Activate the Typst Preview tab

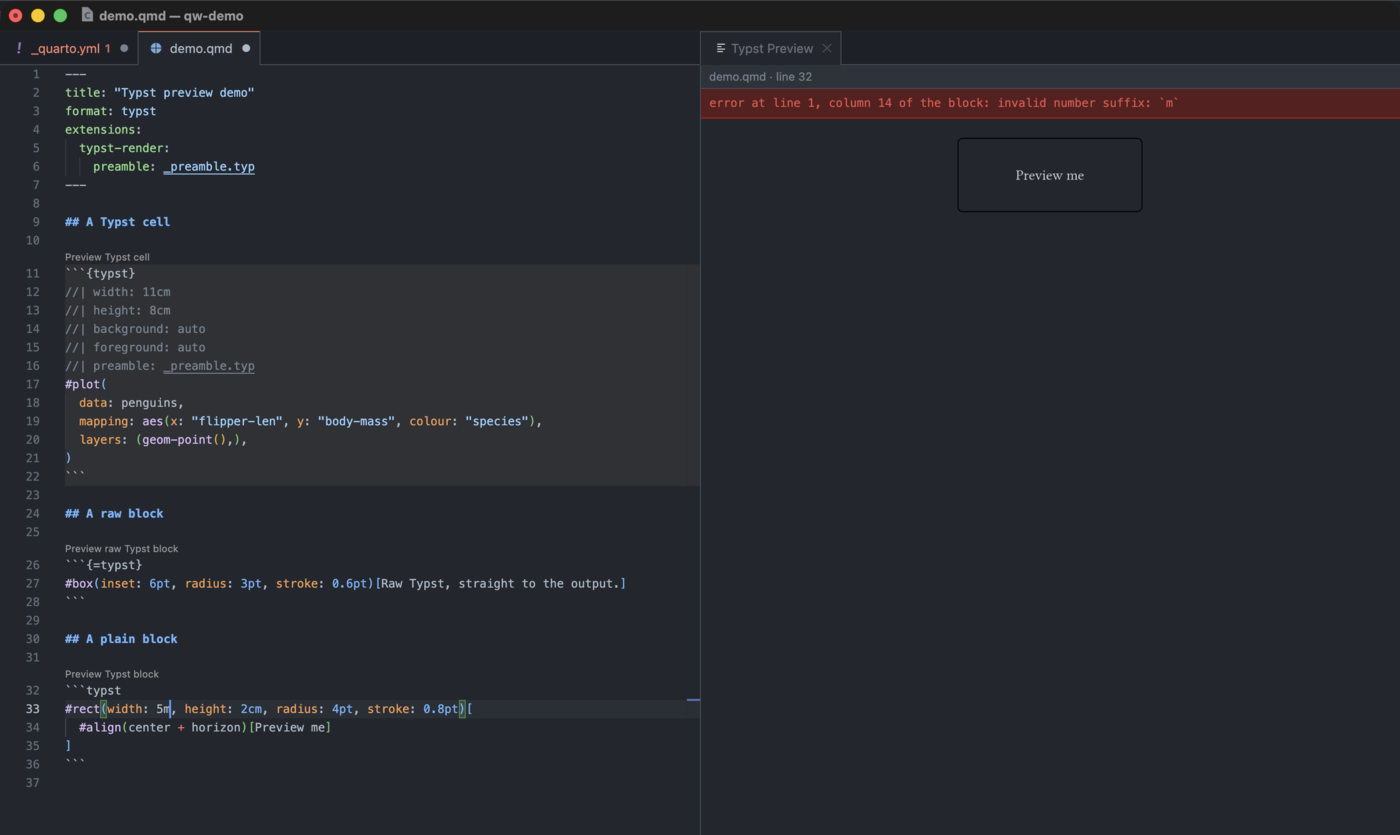coord(771,48)
